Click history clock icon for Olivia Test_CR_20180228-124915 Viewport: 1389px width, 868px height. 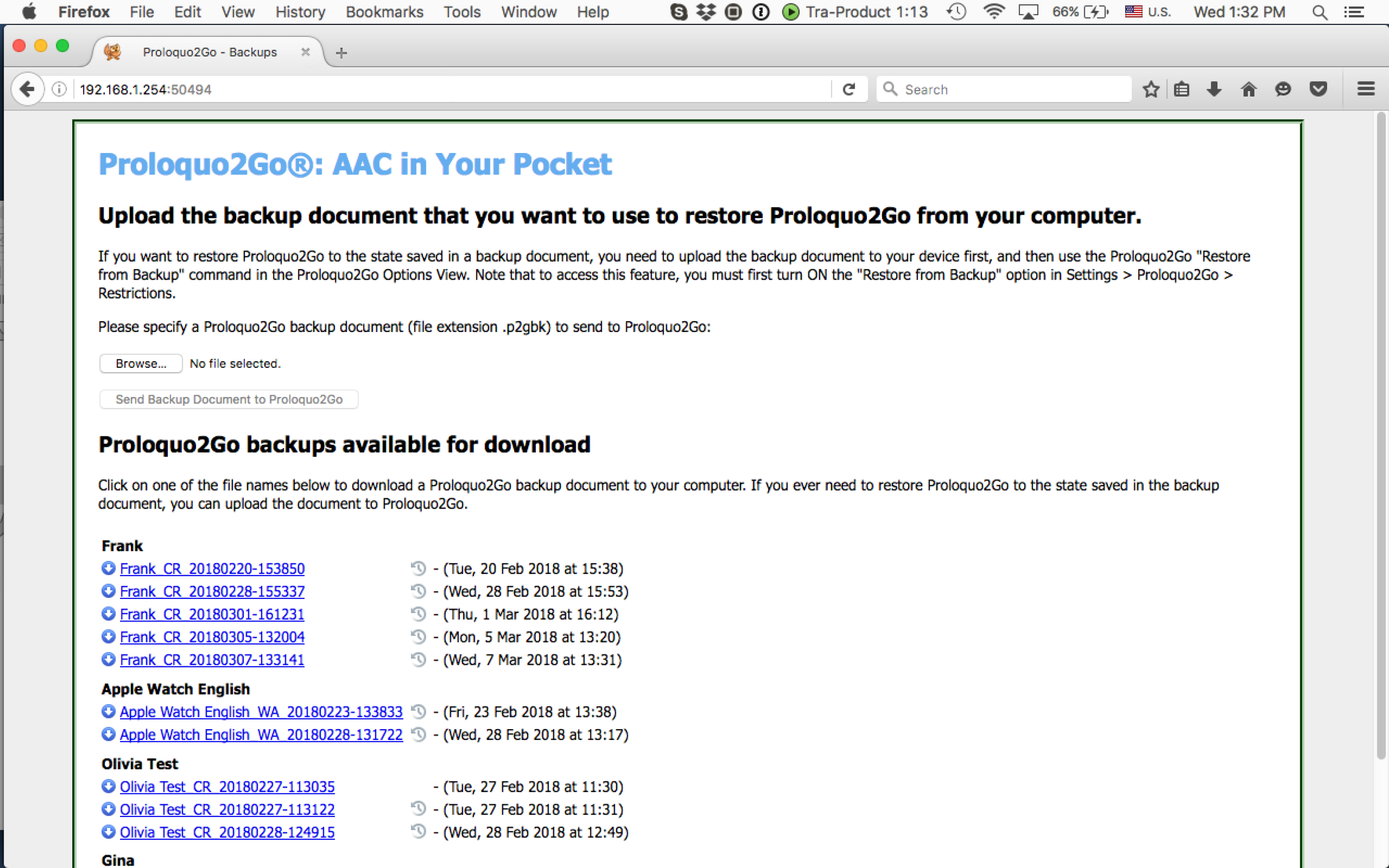(418, 832)
